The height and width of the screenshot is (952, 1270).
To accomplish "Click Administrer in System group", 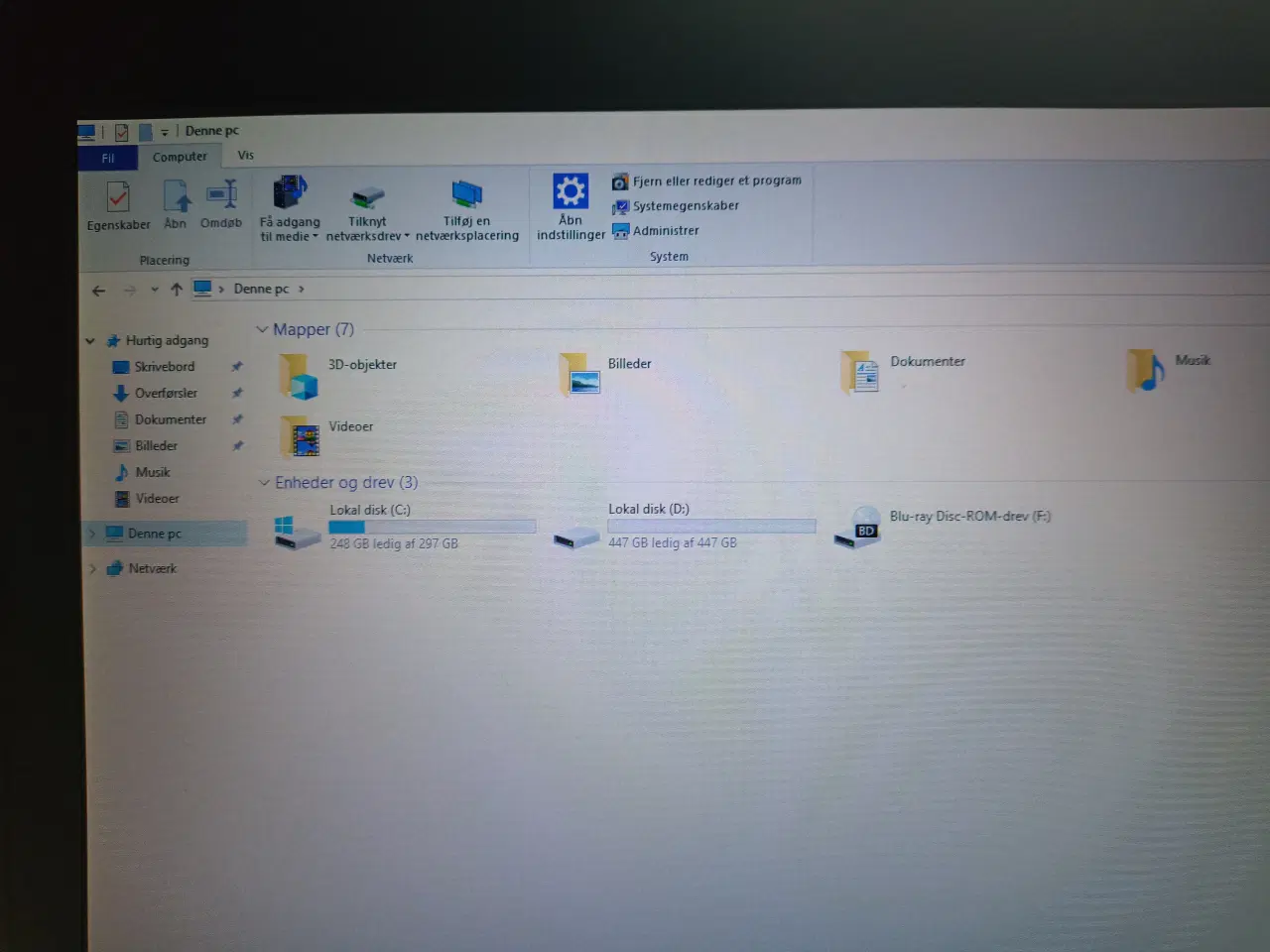I will pos(656,231).
